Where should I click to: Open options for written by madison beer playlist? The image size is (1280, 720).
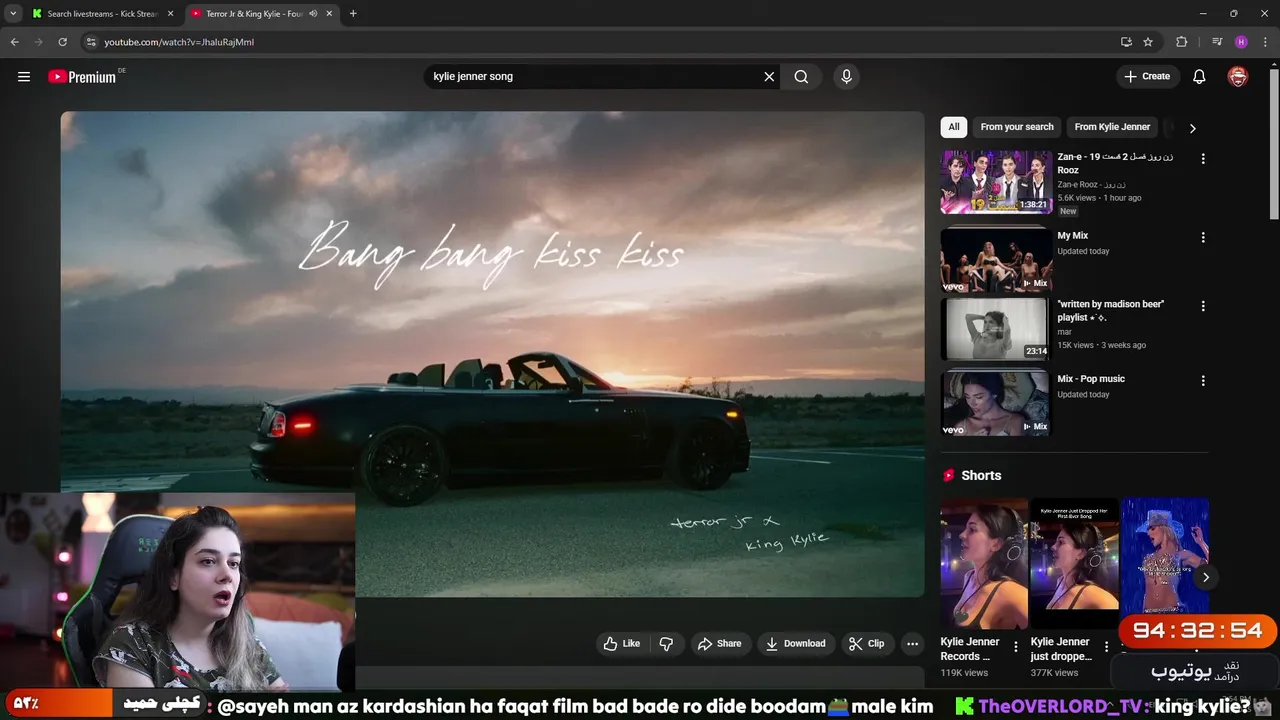tap(1203, 306)
